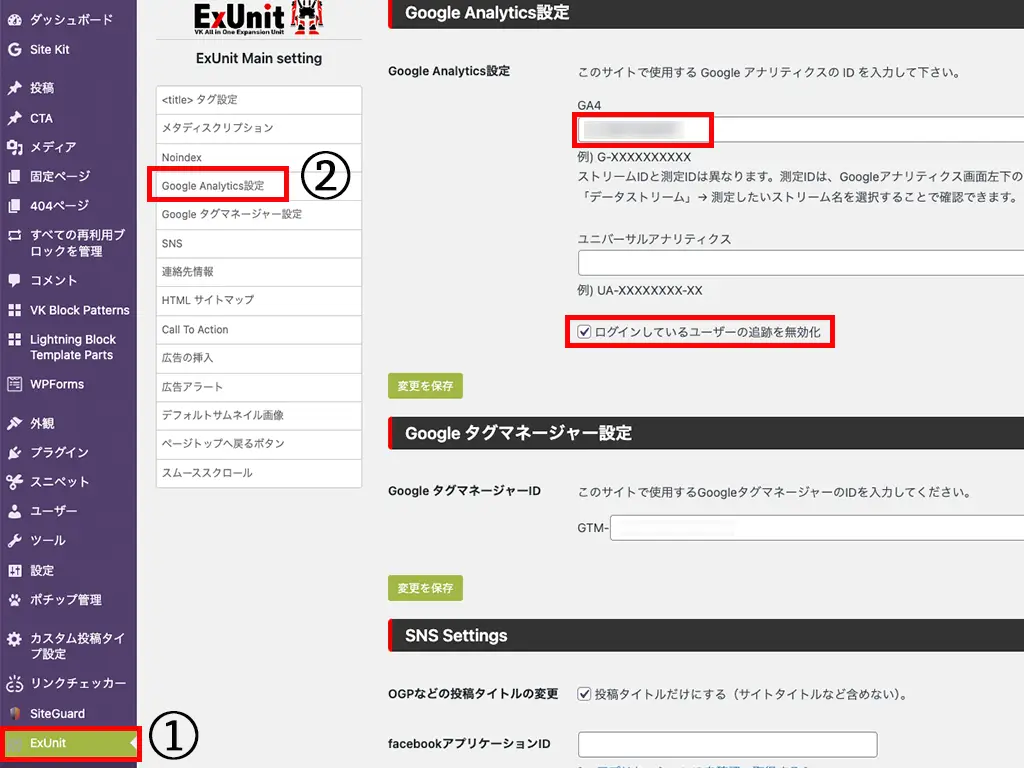Image resolution: width=1024 pixels, height=768 pixels.
Task: Click the CTA pushpin icon
Action: (x=14, y=118)
